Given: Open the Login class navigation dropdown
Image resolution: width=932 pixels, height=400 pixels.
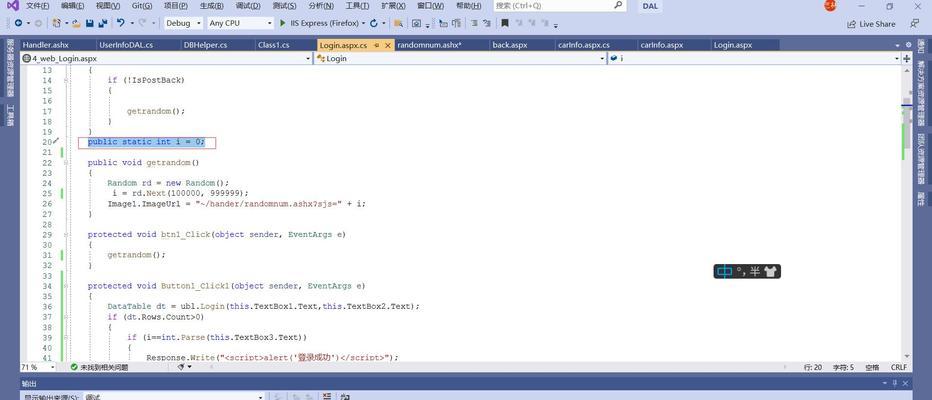Looking at the screenshot, I should 461,59.
